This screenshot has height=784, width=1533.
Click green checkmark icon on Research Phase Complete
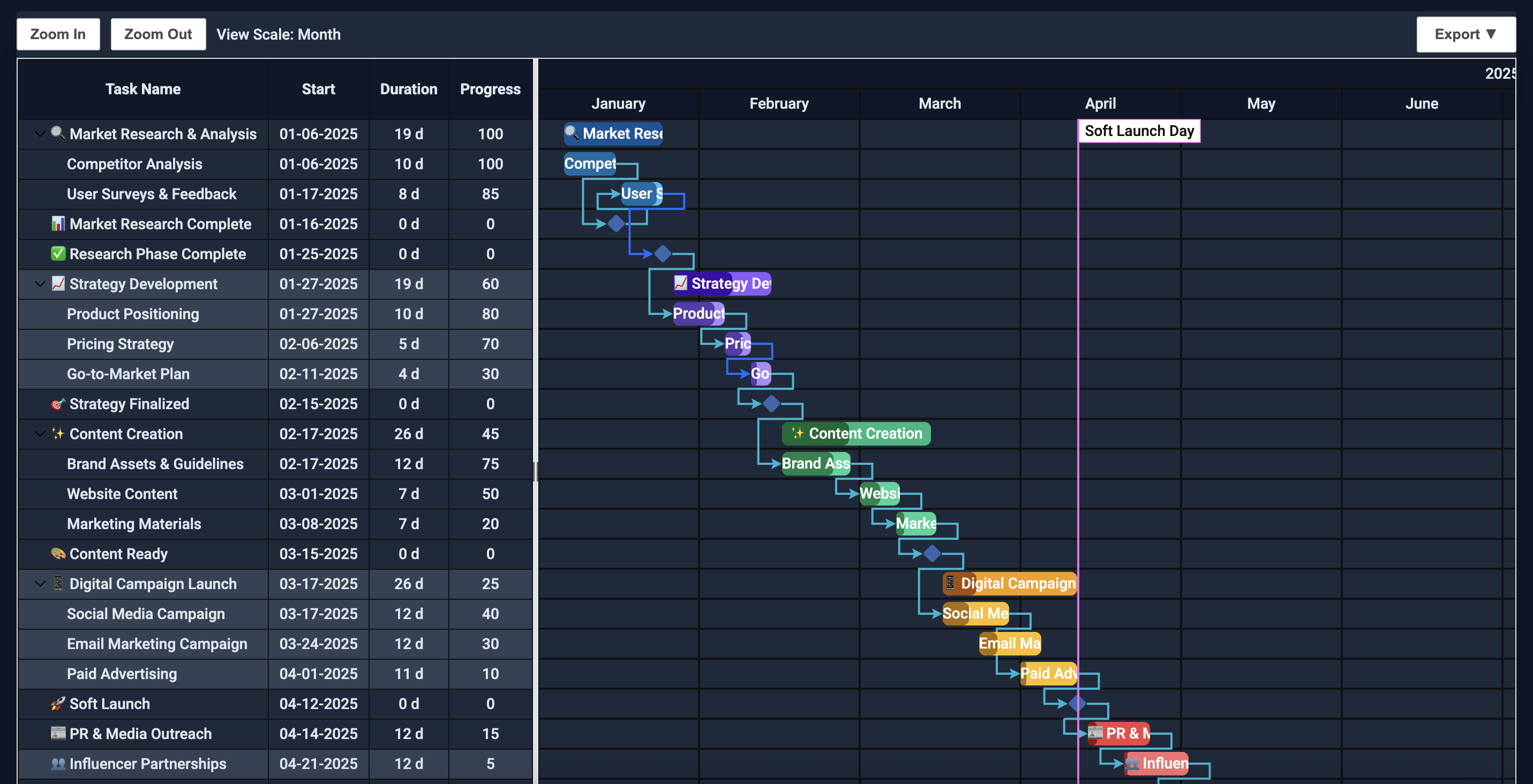(x=57, y=253)
